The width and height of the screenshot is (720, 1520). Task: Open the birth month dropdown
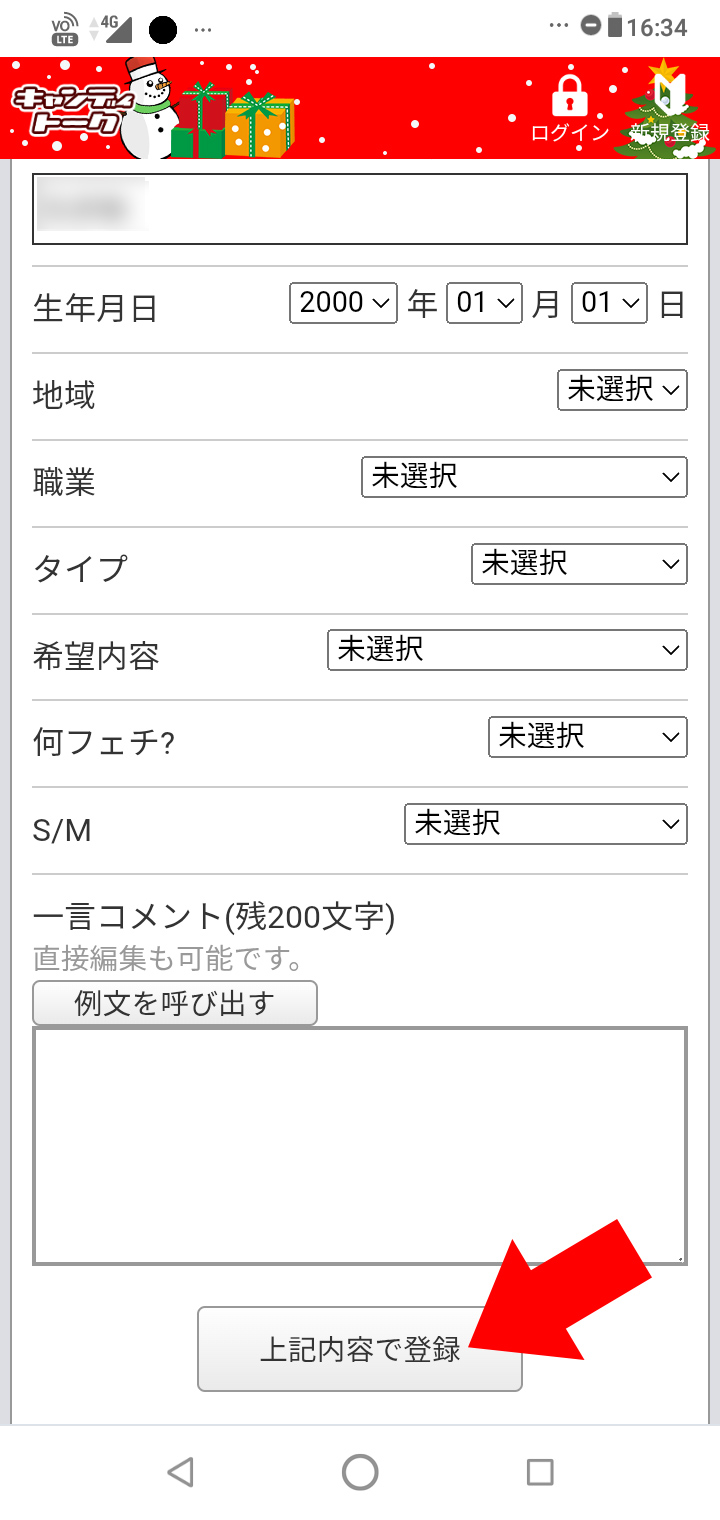484,303
